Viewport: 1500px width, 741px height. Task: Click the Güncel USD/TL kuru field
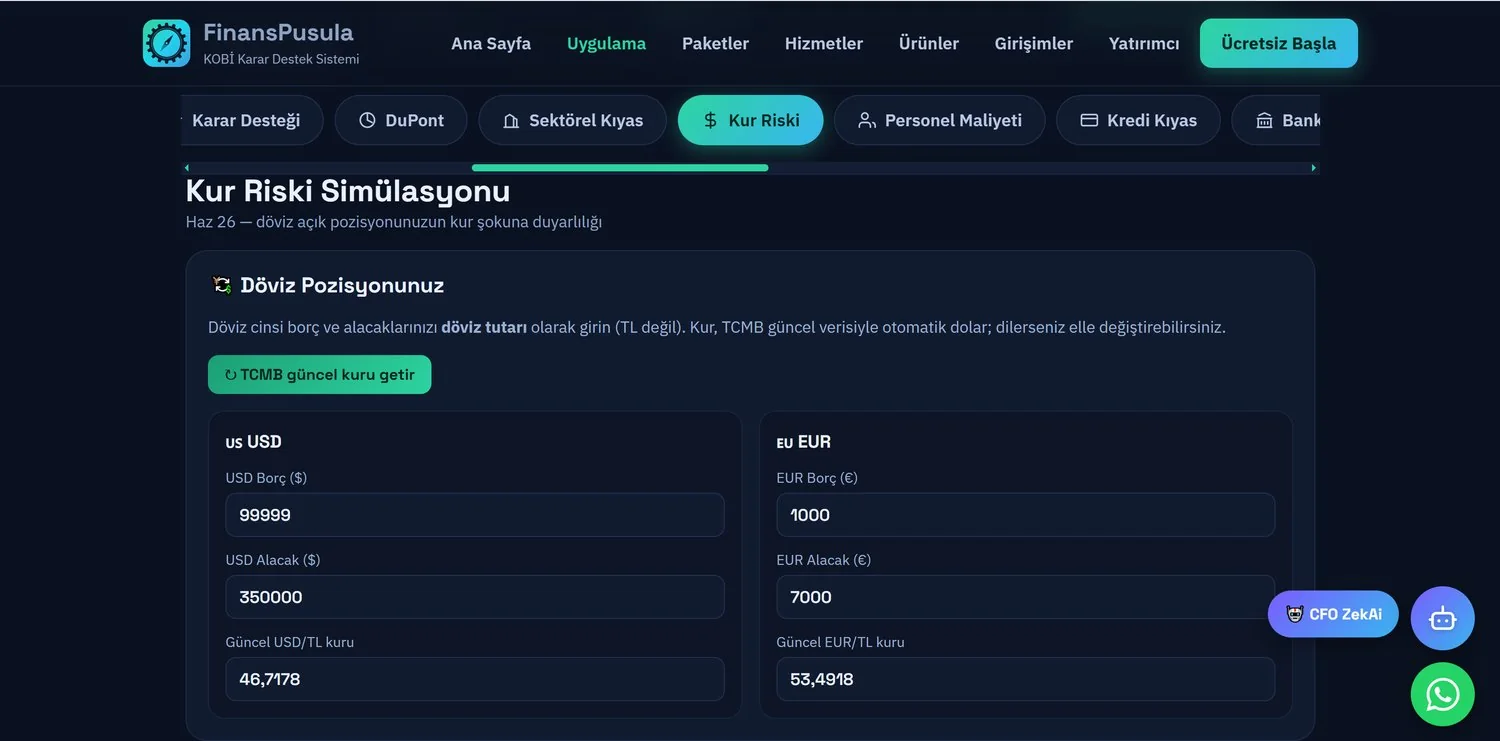(x=475, y=679)
